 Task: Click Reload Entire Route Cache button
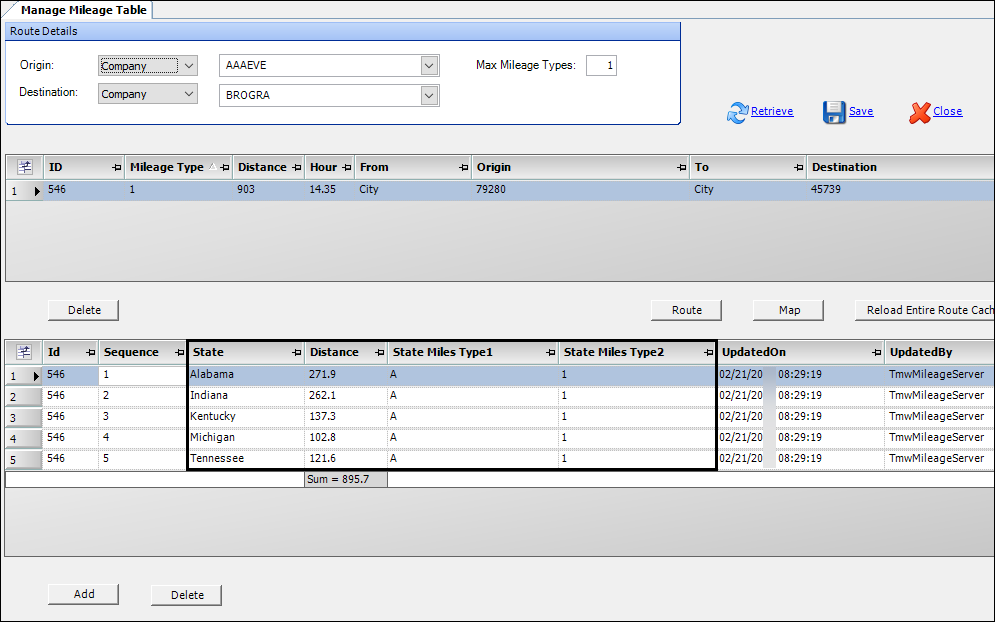pos(924,310)
